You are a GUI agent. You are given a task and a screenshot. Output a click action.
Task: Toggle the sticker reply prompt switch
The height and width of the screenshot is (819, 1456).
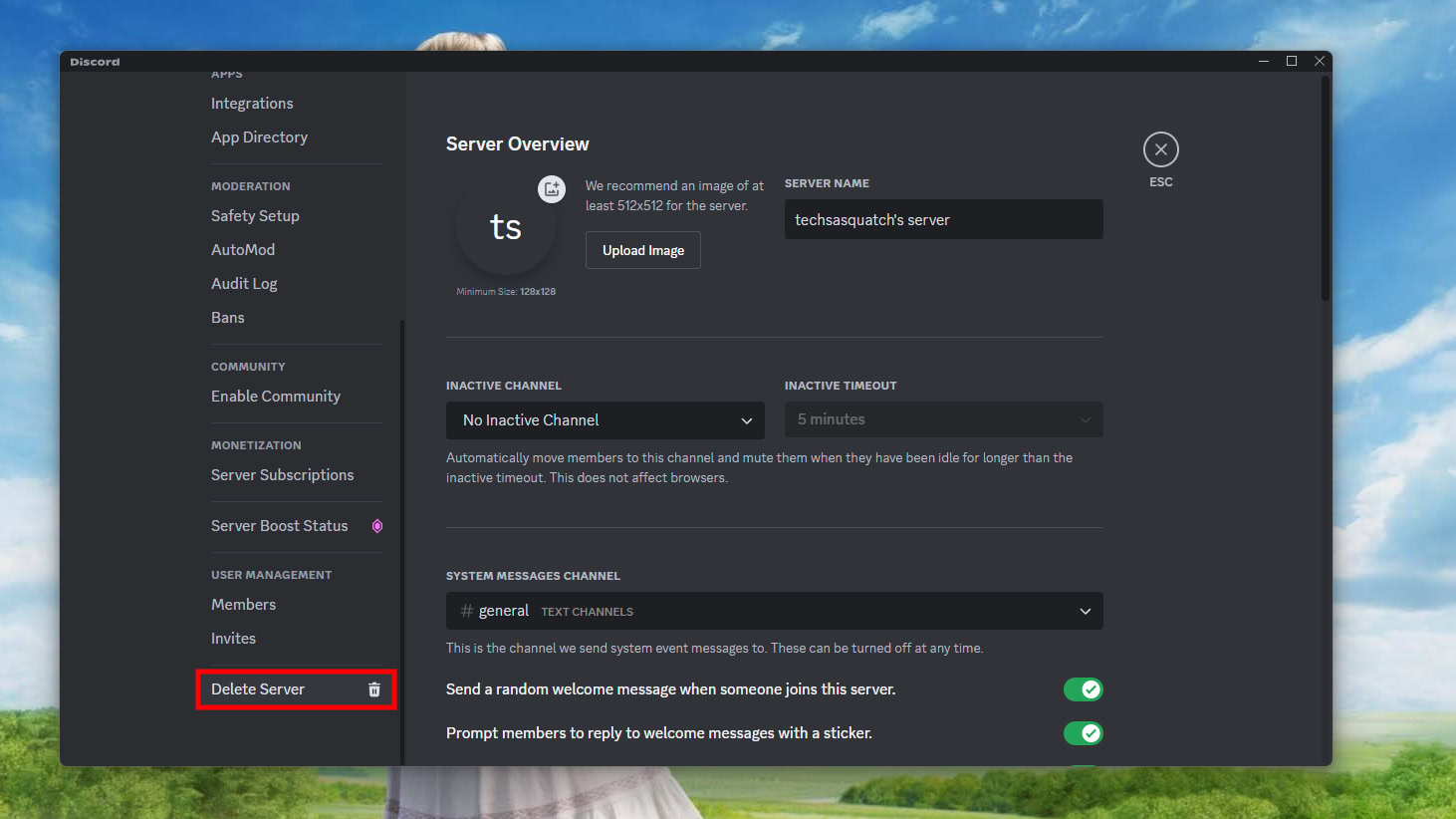pos(1084,733)
